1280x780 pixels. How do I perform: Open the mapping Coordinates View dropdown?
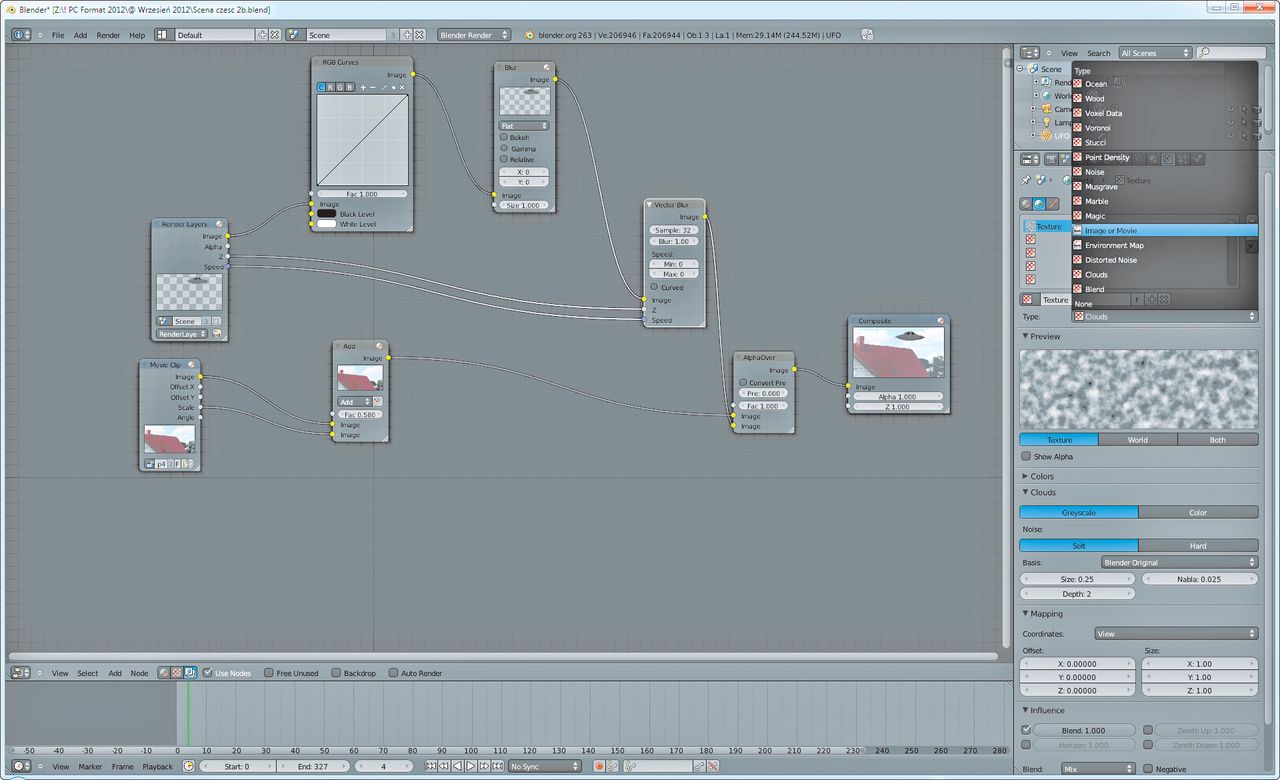tap(1175, 633)
